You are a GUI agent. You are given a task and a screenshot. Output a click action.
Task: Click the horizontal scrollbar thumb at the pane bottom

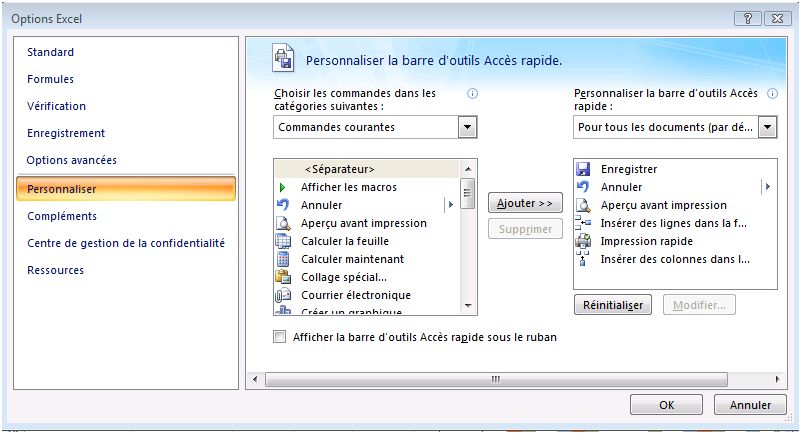(496, 379)
